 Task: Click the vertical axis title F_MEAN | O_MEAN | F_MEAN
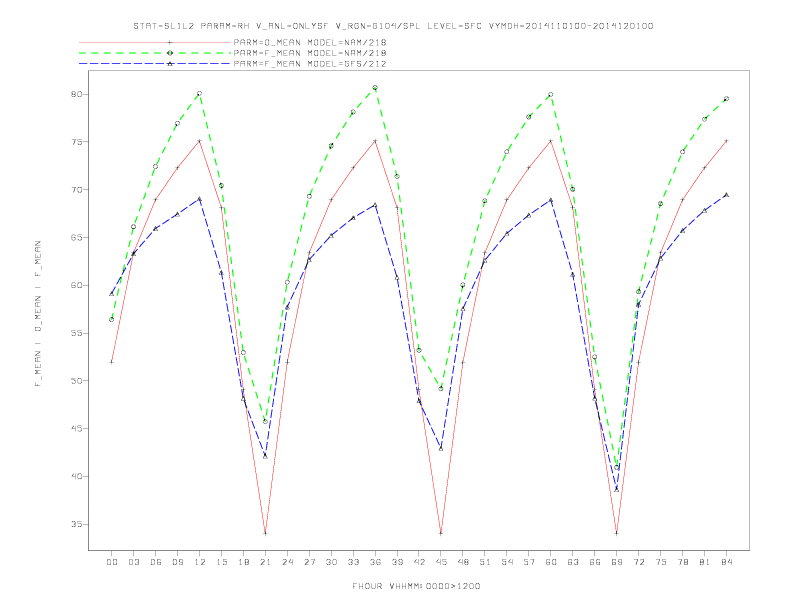pos(38,314)
